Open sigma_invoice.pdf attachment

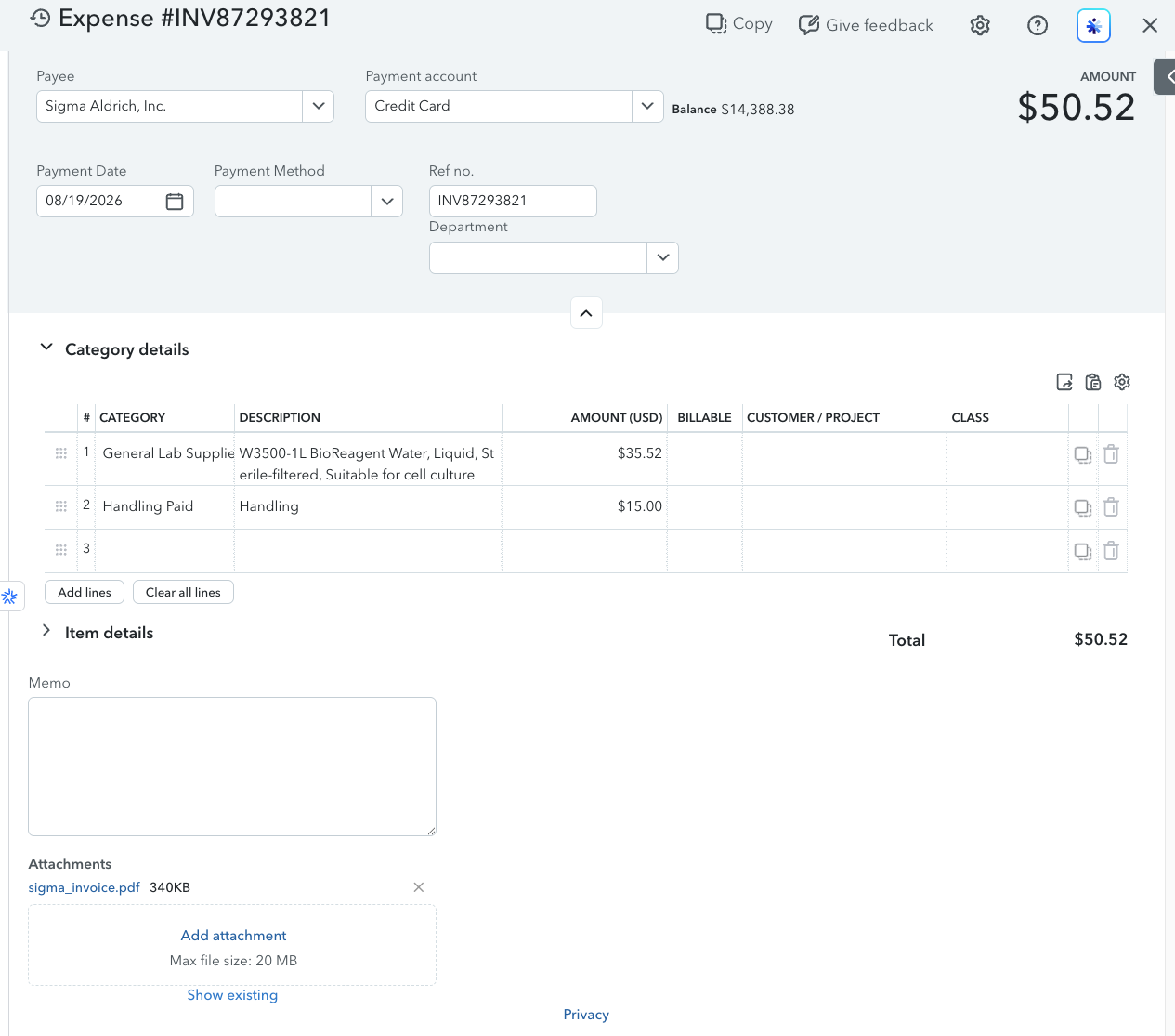(84, 887)
